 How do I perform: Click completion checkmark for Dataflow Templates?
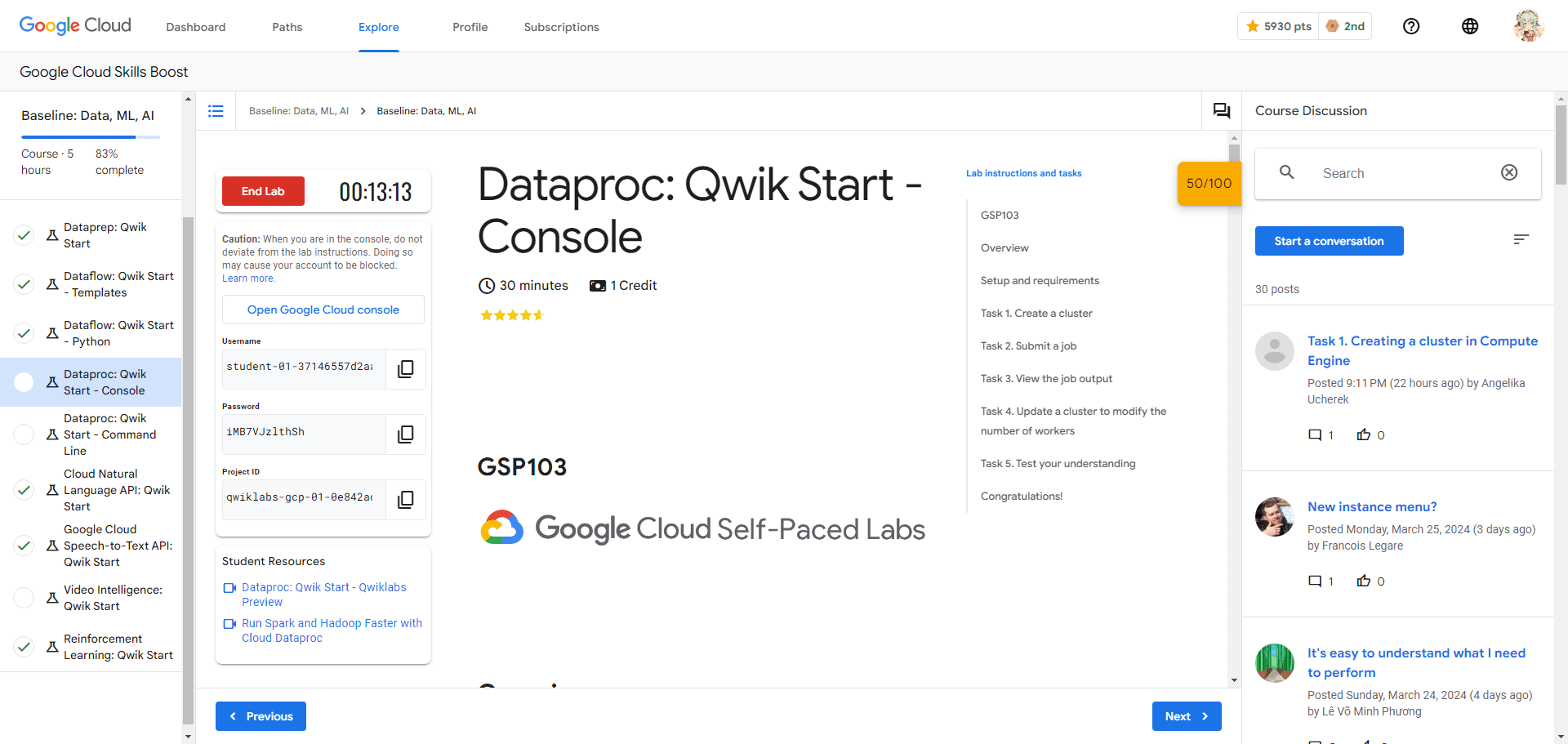coord(24,284)
